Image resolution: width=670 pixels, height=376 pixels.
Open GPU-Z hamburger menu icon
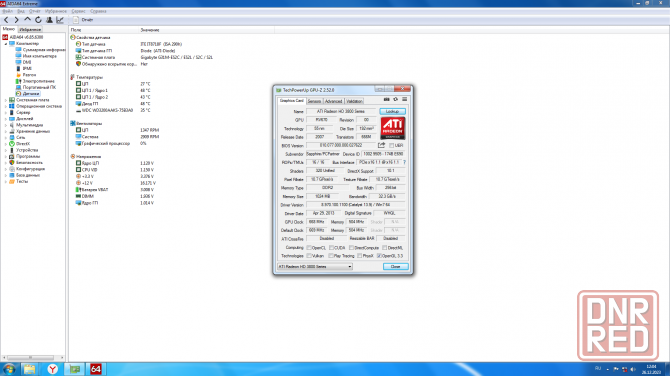point(405,100)
